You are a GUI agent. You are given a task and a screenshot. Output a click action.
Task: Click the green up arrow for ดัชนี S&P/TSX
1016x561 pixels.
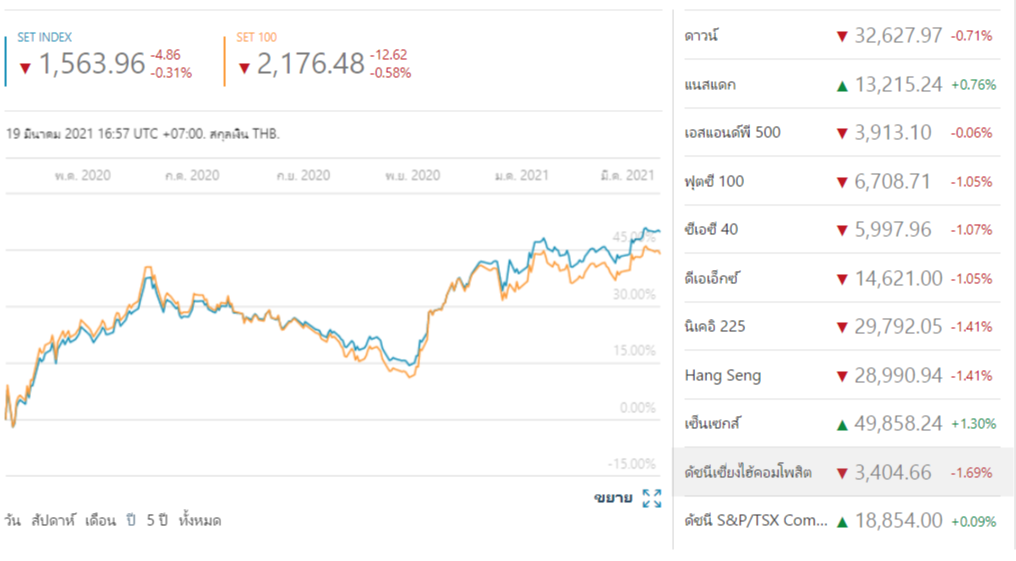pyautogui.click(x=842, y=521)
